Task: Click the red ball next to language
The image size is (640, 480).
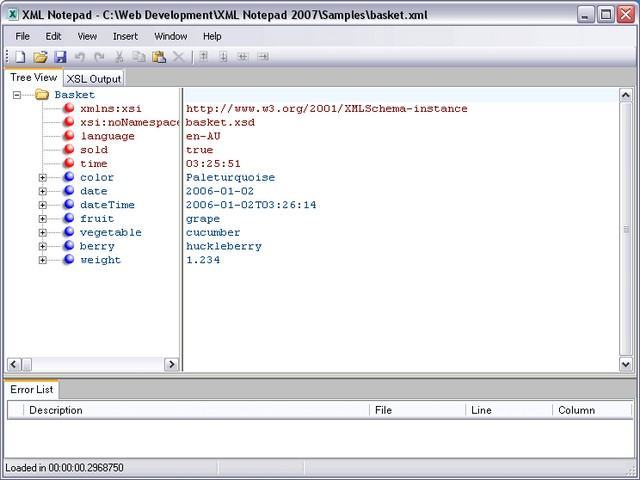Action: (69, 135)
